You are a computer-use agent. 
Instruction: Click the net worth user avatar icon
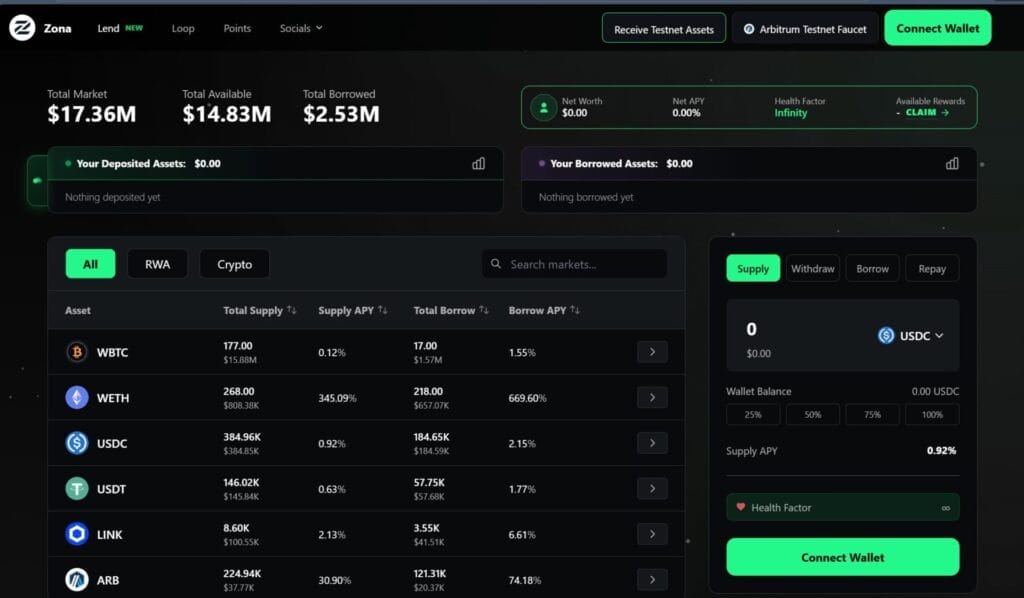[x=543, y=107]
